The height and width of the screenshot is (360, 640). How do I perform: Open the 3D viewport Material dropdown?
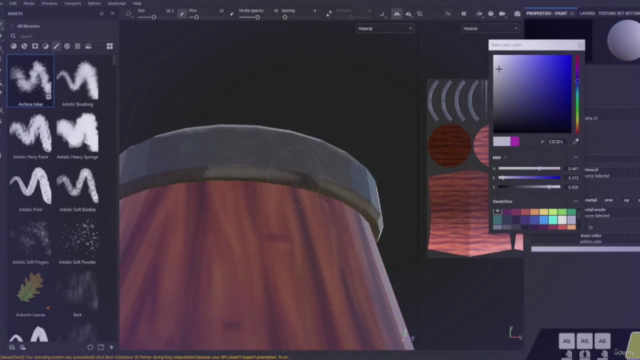[x=385, y=29]
